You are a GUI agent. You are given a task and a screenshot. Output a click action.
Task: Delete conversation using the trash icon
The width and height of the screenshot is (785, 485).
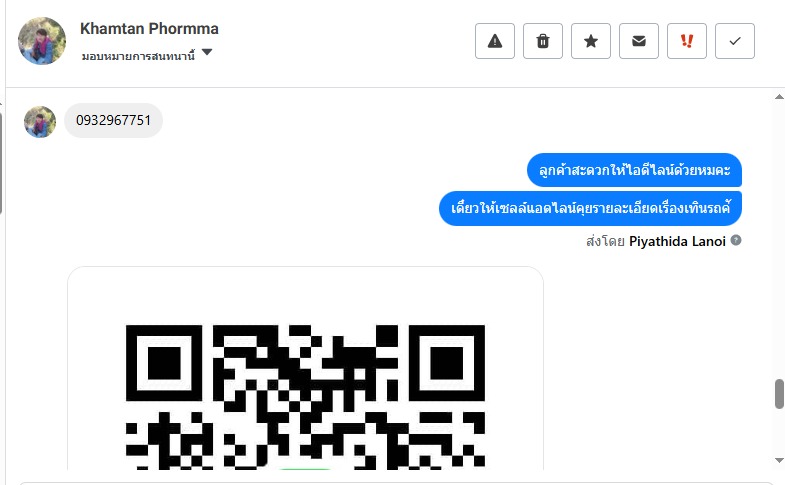pyautogui.click(x=543, y=41)
